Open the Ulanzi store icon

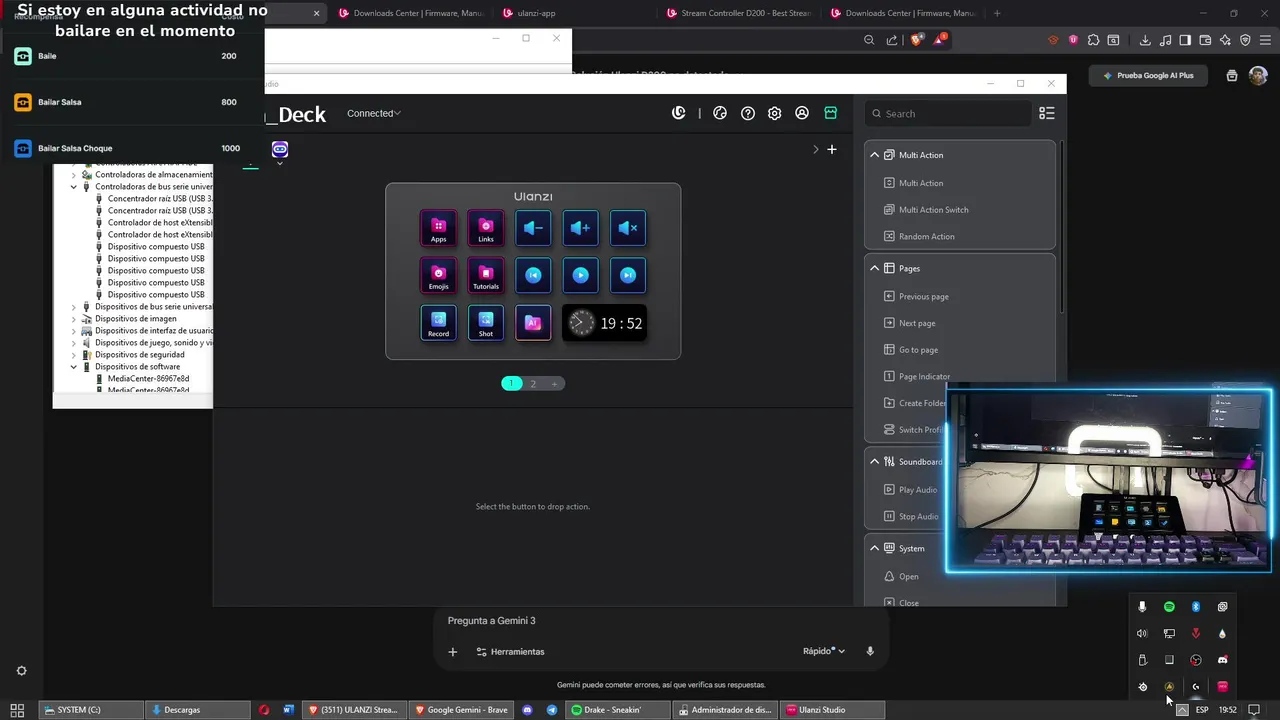click(x=830, y=113)
